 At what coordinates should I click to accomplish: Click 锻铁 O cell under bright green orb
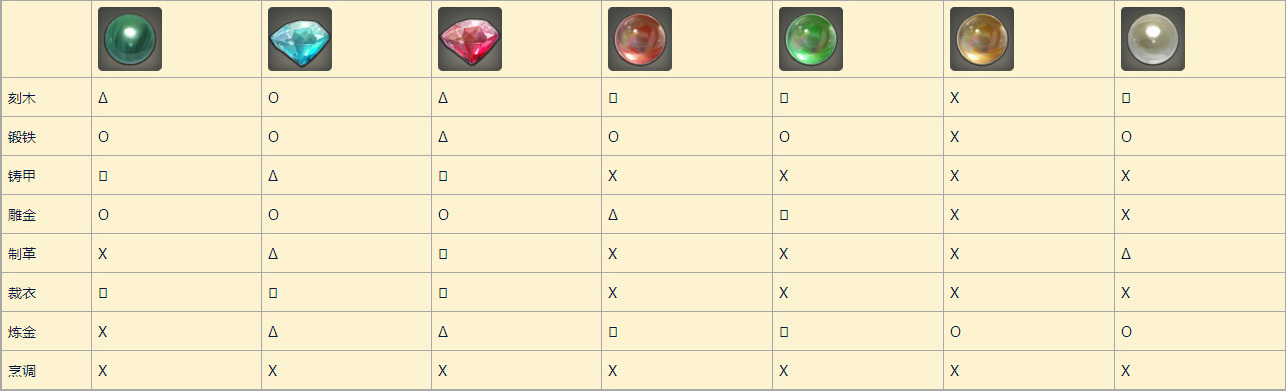pyautogui.click(x=784, y=137)
